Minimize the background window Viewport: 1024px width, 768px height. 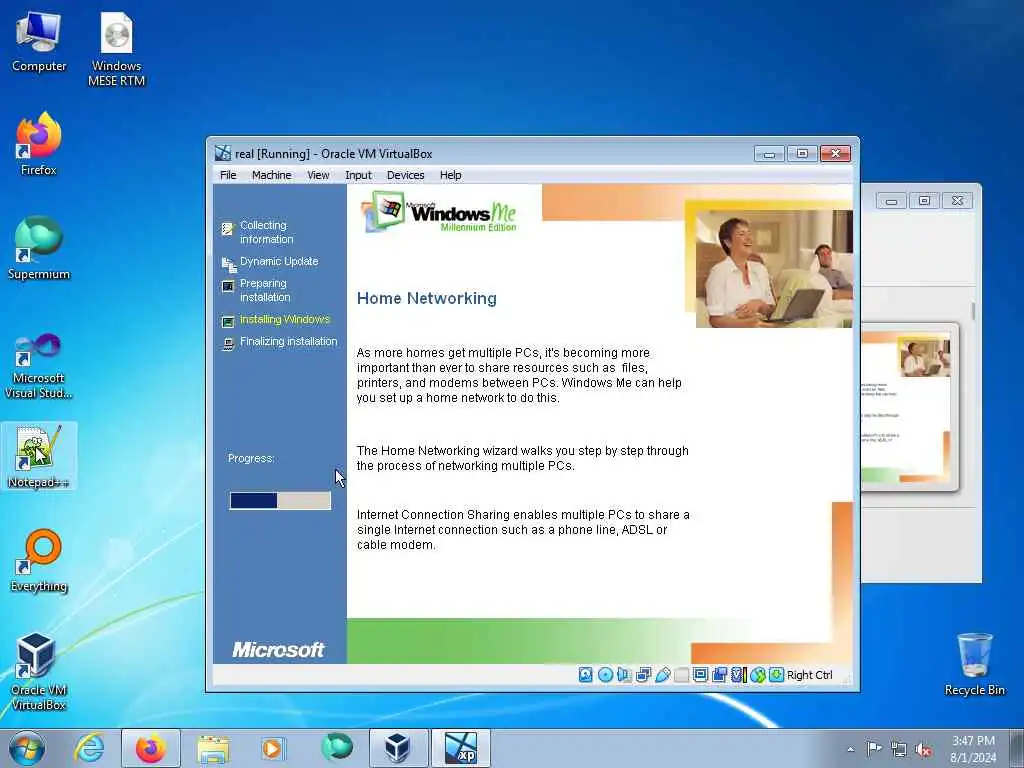pyautogui.click(x=891, y=201)
